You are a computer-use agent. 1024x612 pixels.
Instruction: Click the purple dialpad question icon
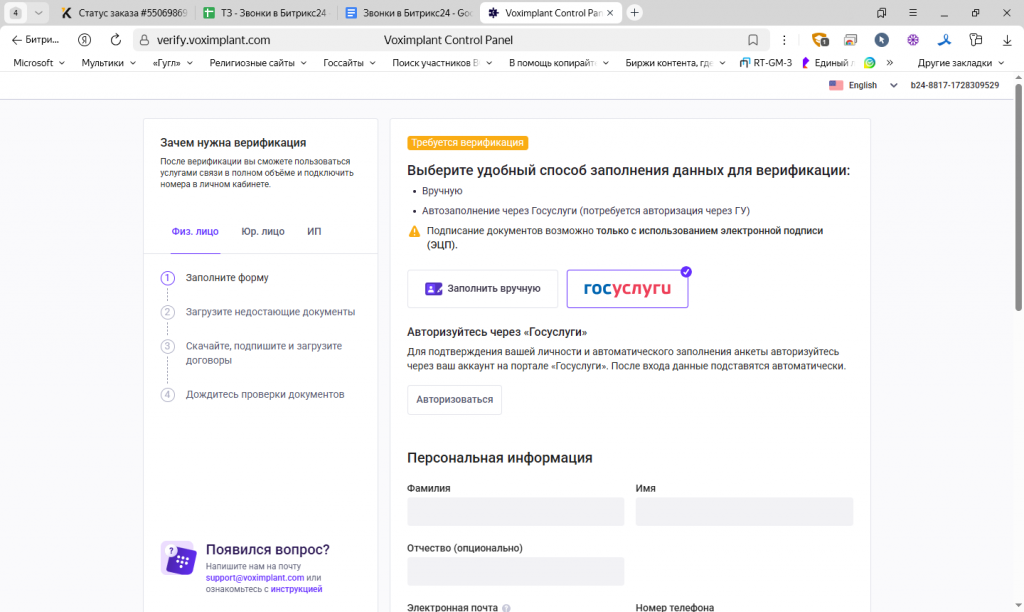pos(178,558)
